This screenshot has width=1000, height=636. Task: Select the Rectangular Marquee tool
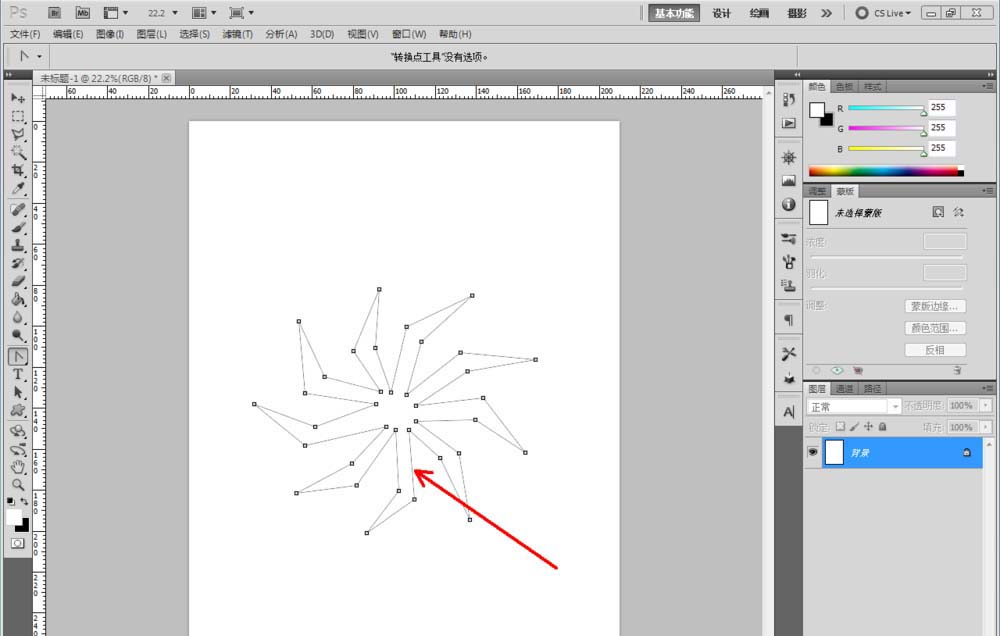18,116
